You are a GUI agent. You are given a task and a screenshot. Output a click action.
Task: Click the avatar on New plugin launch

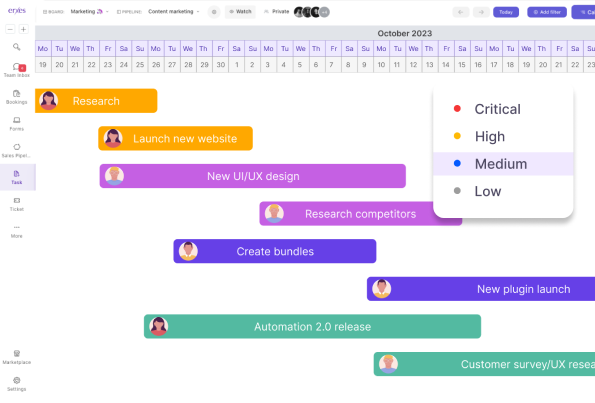click(382, 289)
